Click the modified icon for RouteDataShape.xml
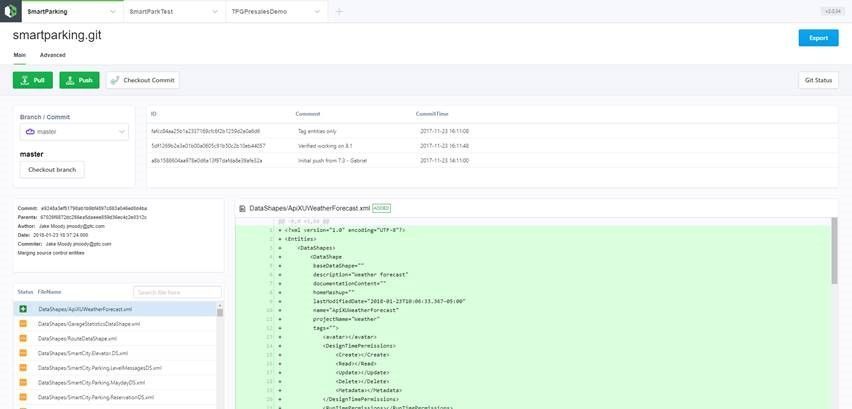The image size is (852, 409). tap(23, 338)
